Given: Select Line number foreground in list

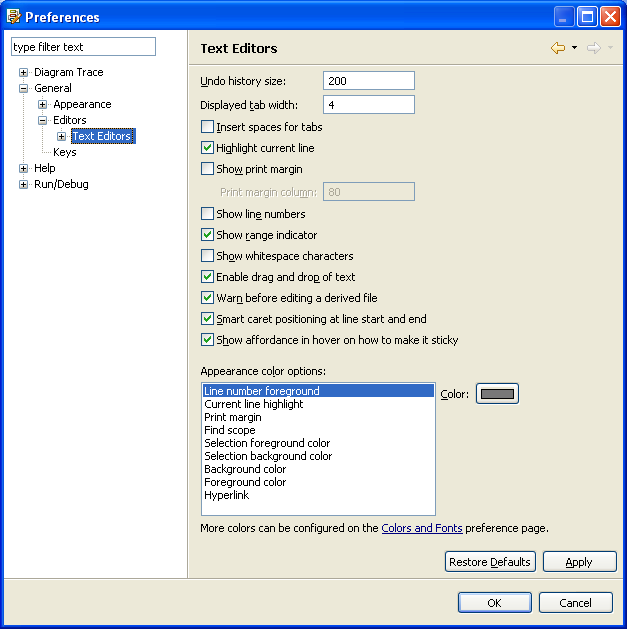Looking at the screenshot, I should pyautogui.click(x=318, y=391).
